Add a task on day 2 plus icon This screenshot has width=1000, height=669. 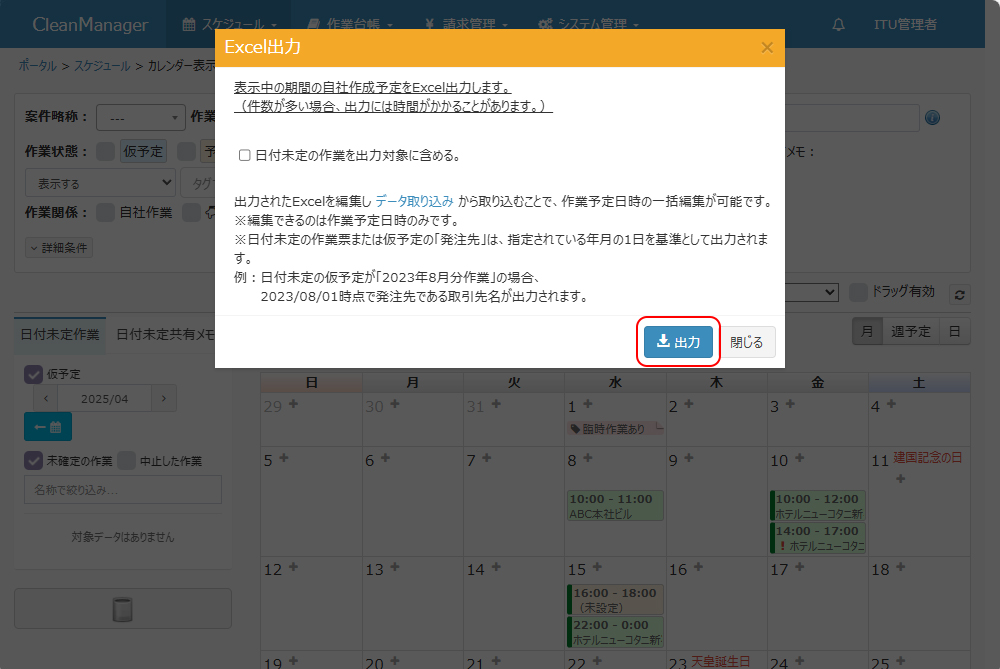click(x=689, y=404)
